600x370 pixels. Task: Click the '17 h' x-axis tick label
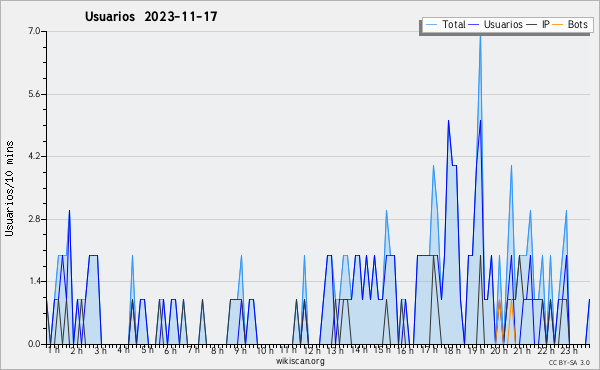[429, 350]
